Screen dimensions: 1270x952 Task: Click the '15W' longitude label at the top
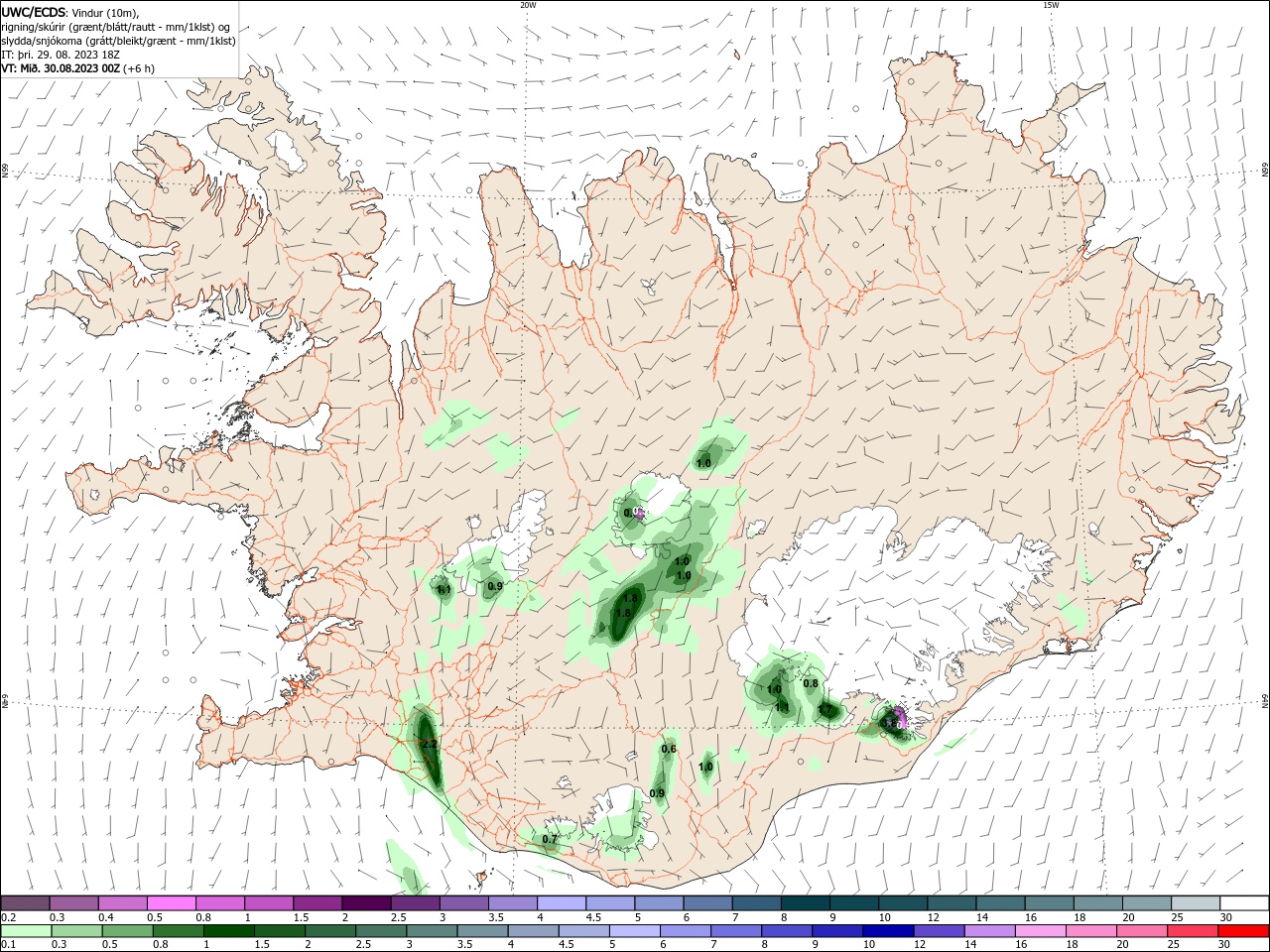pos(1051,5)
